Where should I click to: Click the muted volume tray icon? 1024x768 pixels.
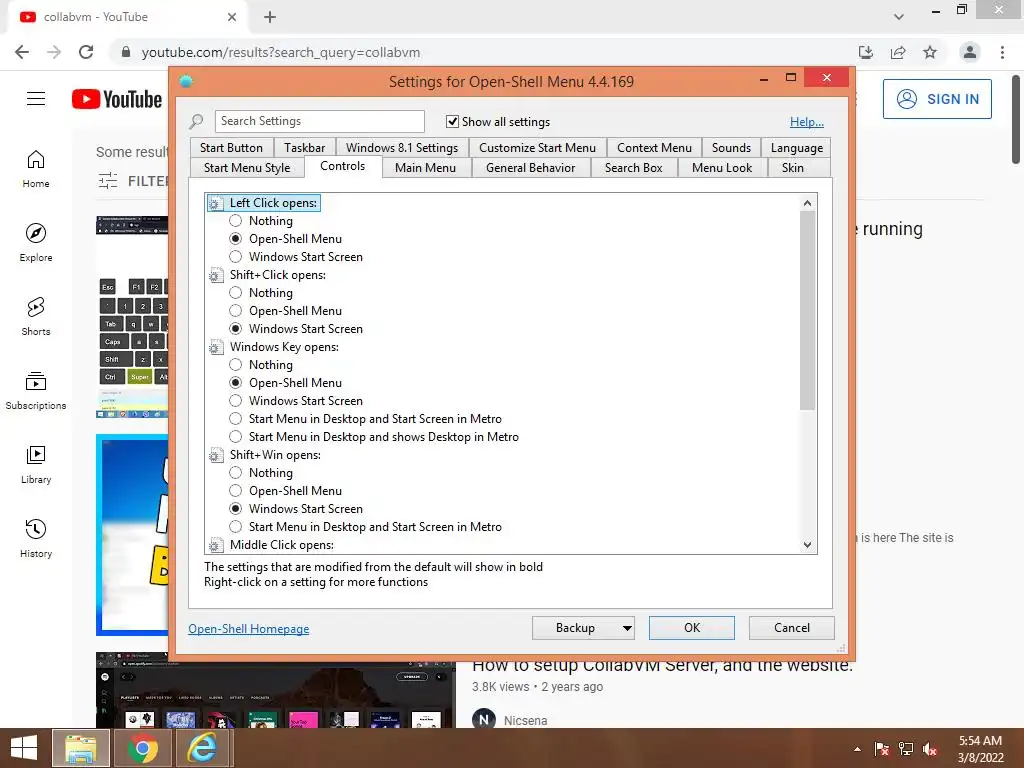click(930, 749)
